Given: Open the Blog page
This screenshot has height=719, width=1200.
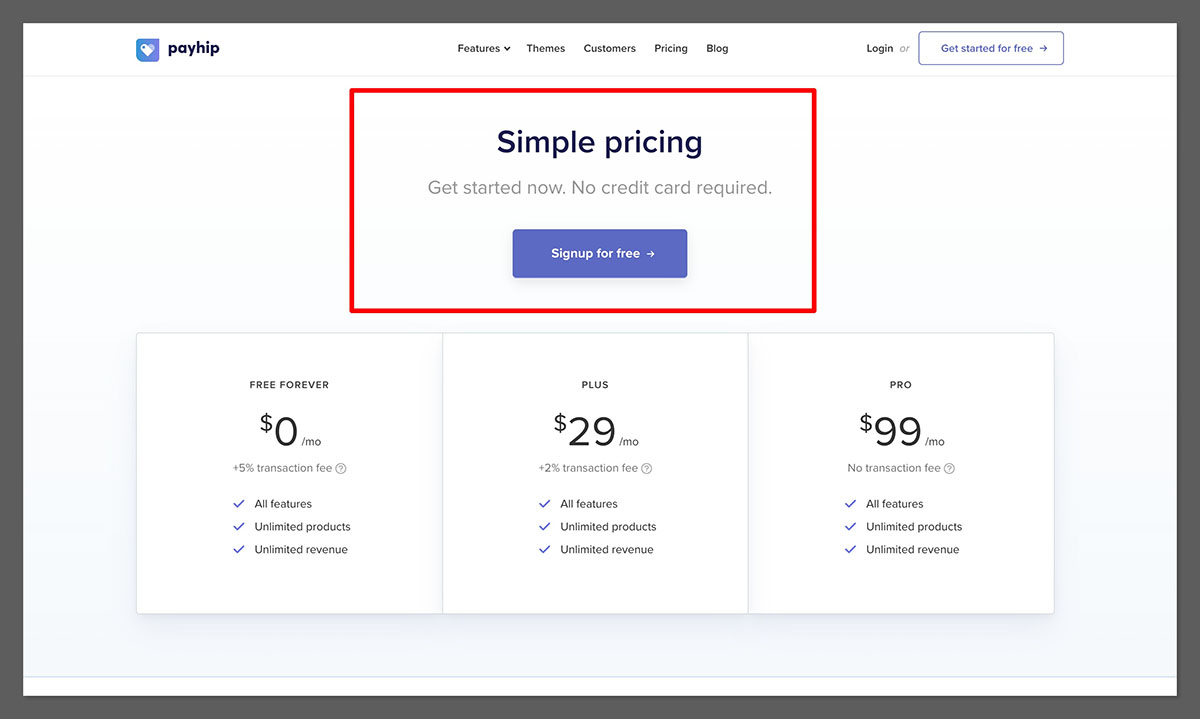Looking at the screenshot, I should click(x=717, y=48).
